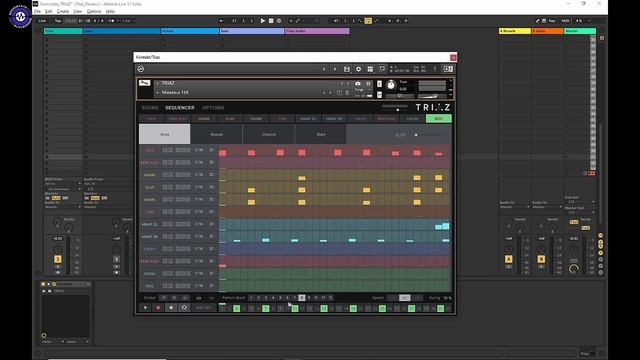Click the snapshot delete trash icon
640x360 pixels.
(347, 93)
